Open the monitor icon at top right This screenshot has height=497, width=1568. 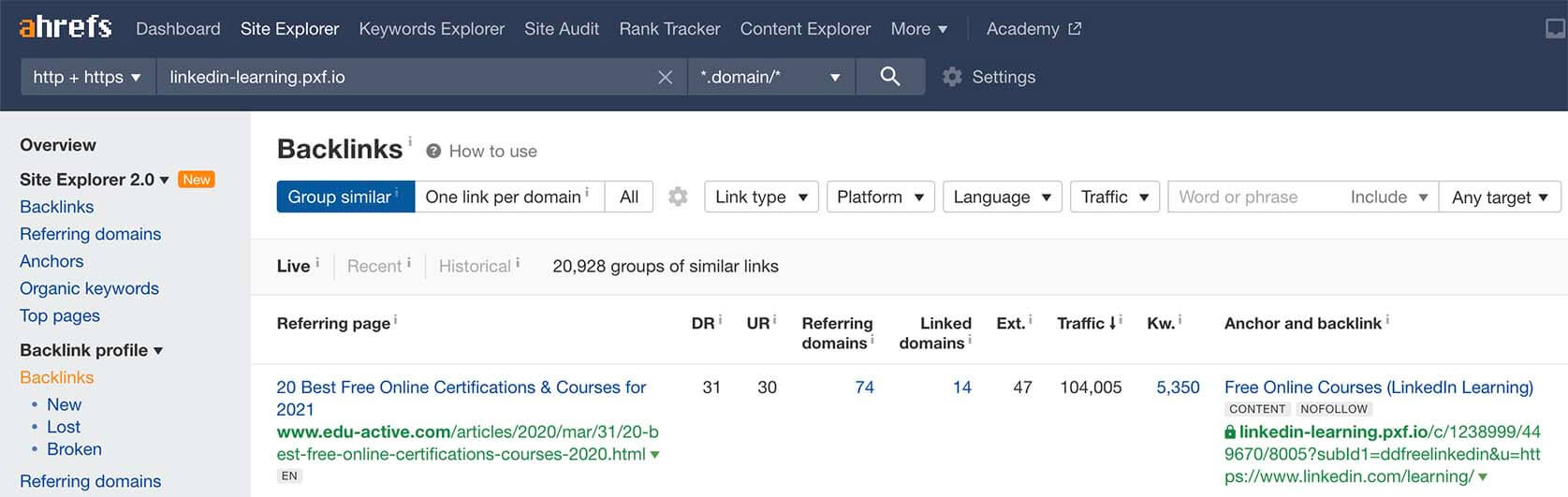(1555, 29)
